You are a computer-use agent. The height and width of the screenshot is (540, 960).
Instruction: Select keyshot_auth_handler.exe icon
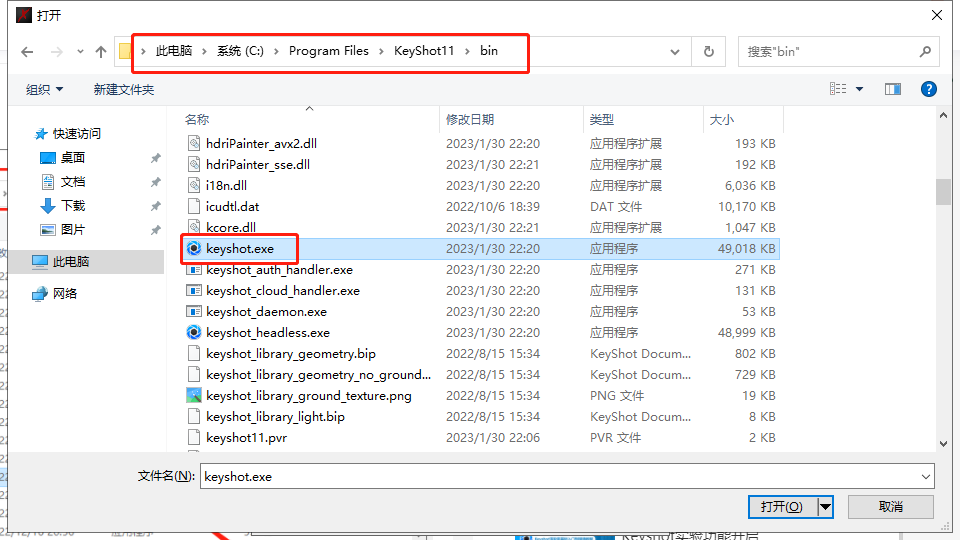[x=193, y=269]
